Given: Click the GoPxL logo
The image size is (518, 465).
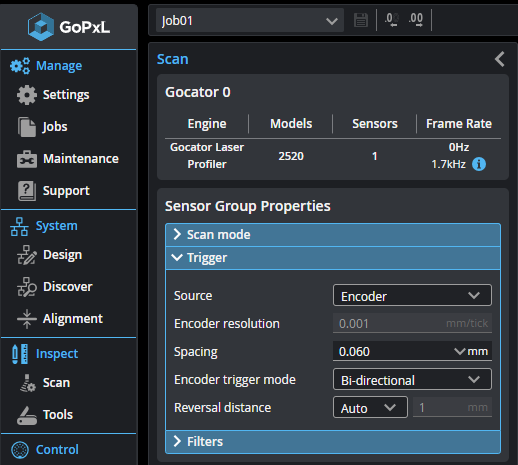Looking at the screenshot, I should [69, 27].
